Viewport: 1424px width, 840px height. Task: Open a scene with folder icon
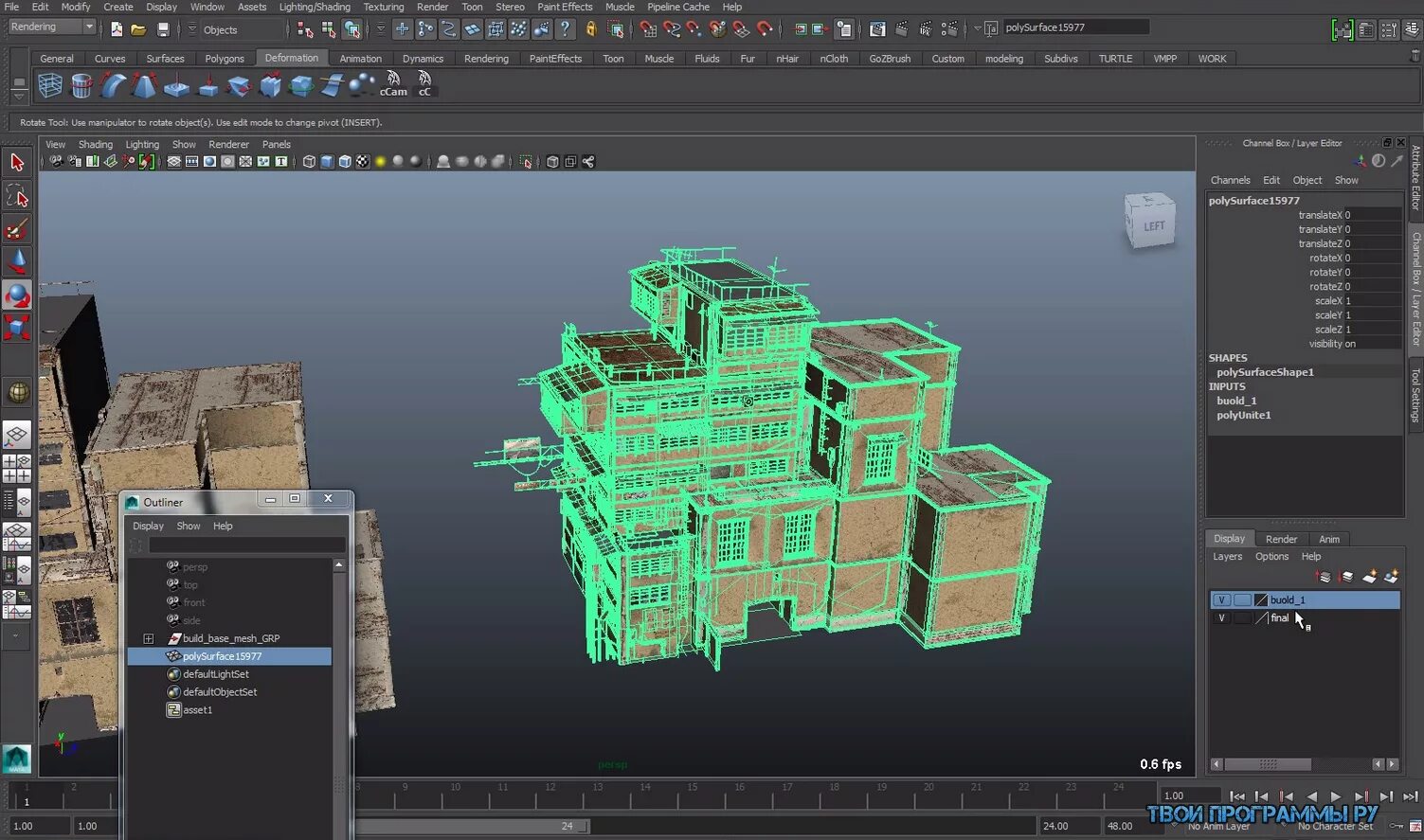pos(138,29)
